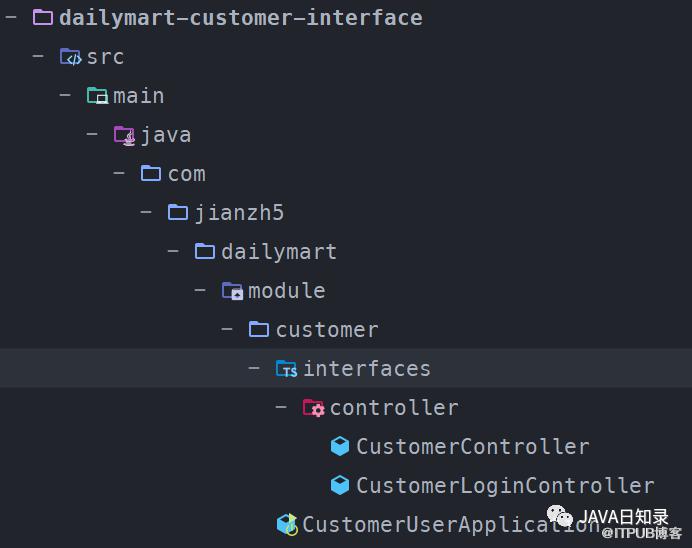Collapse the customer package node
Viewport: 692px width, 548px height.
coord(227,329)
